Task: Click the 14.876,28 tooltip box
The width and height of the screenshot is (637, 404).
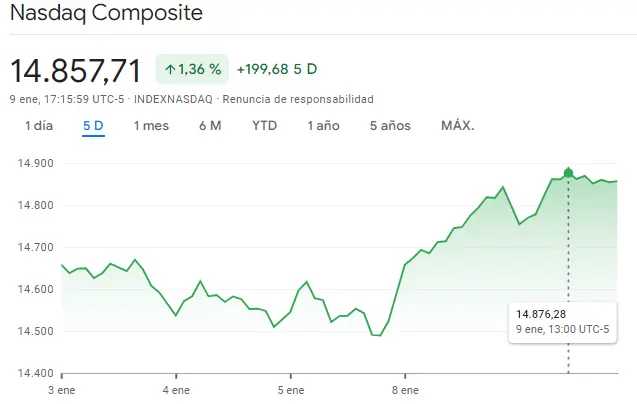Action: (562, 321)
